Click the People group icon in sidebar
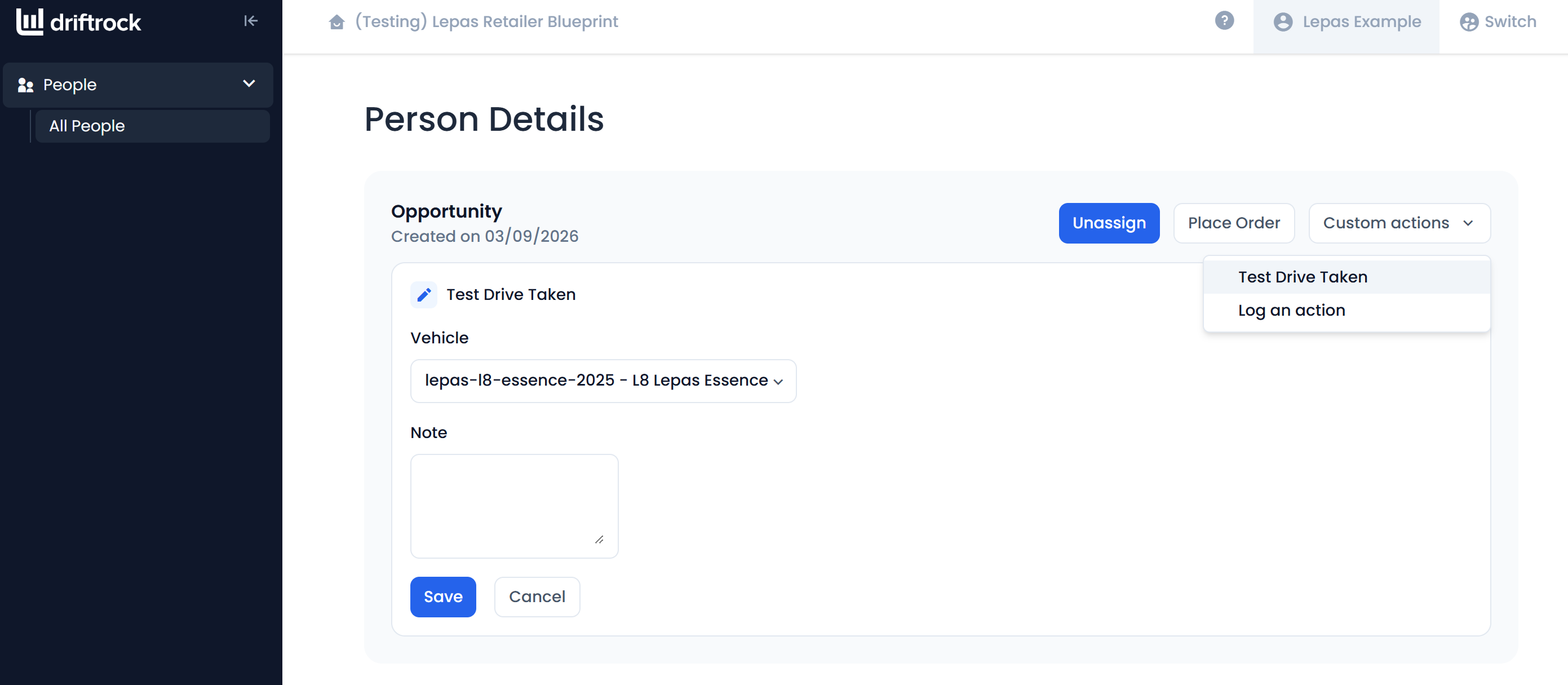This screenshot has height=685, width=1568. pos(25,85)
